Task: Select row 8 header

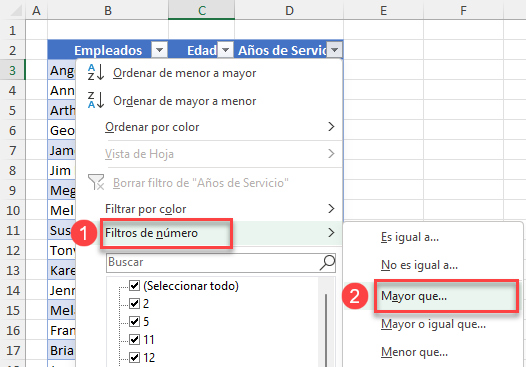Action: [x=12, y=170]
